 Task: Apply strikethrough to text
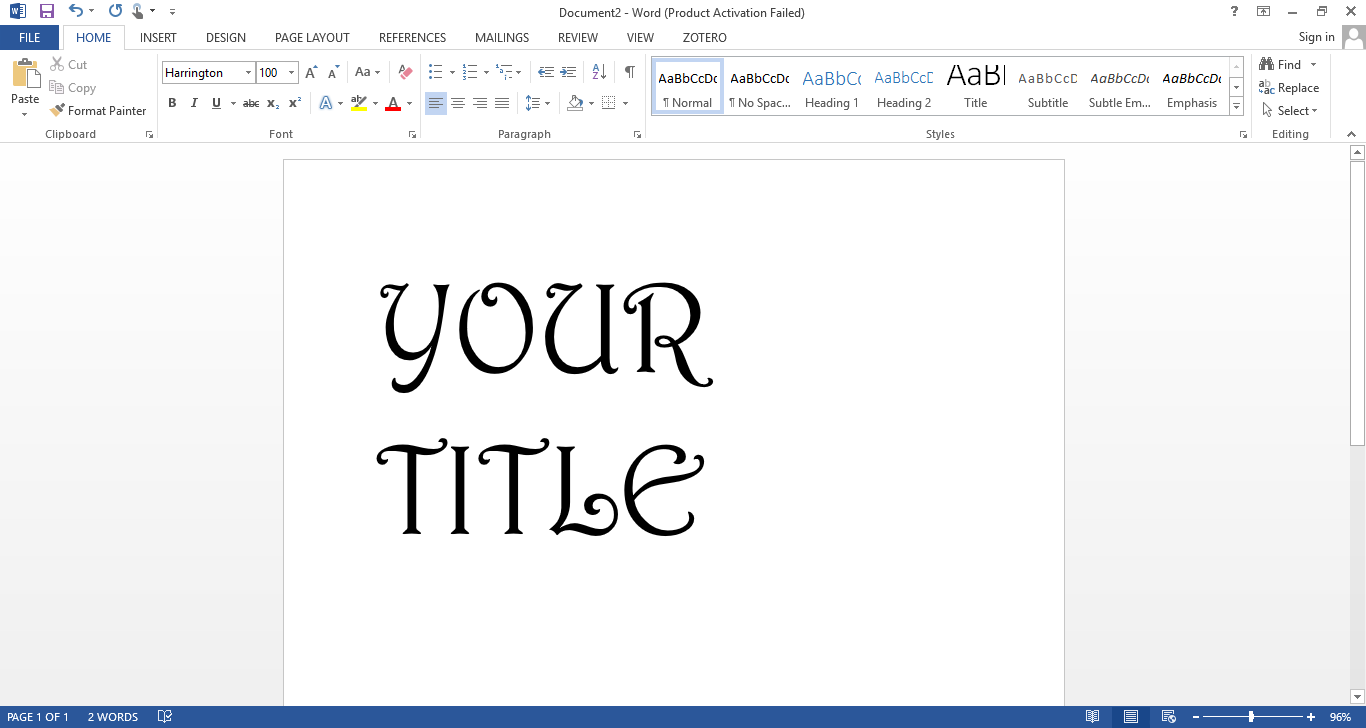click(250, 103)
